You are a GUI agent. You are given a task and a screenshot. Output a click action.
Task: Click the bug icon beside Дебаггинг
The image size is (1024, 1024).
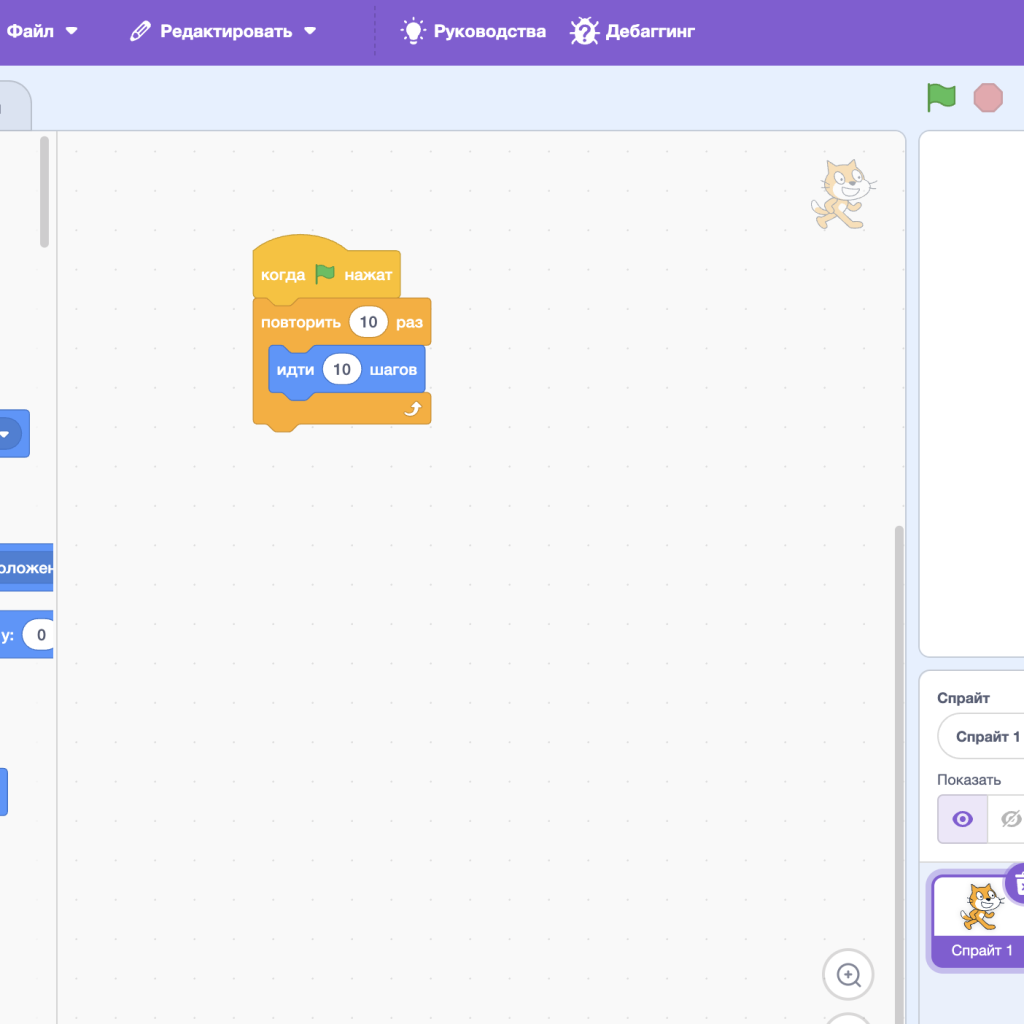(x=584, y=32)
